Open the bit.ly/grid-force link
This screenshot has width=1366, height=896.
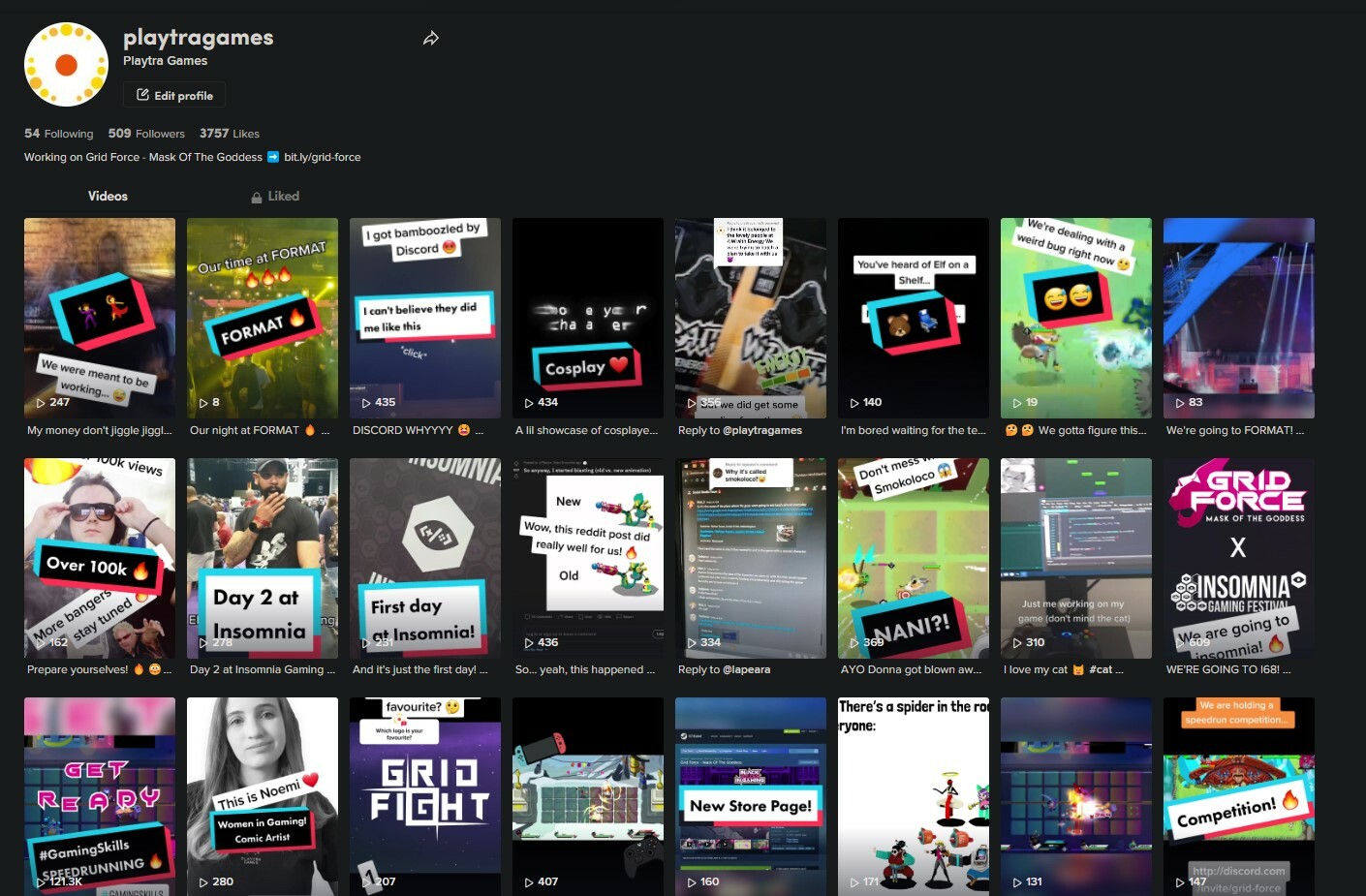(x=322, y=157)
